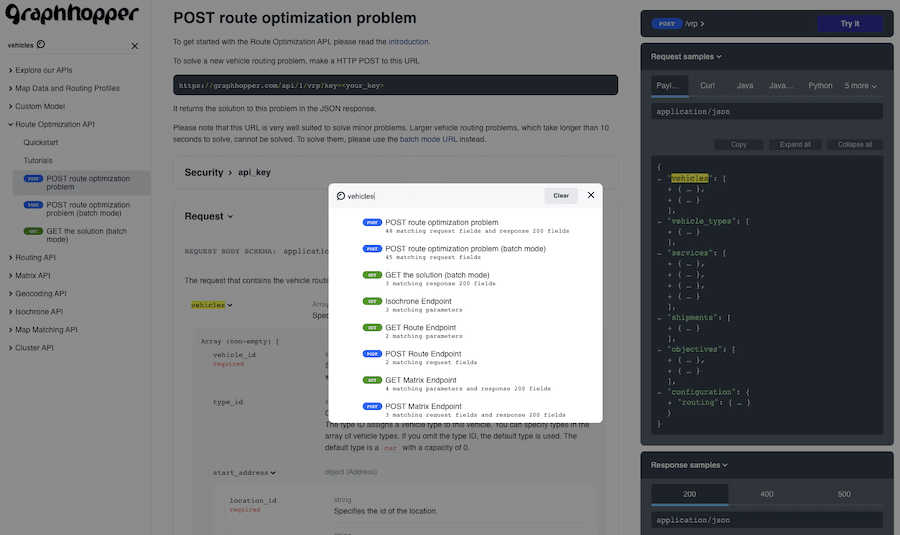Viewport: 900px width, 535px height.
Task: Click the Try it button
Action: click(849, 24)
